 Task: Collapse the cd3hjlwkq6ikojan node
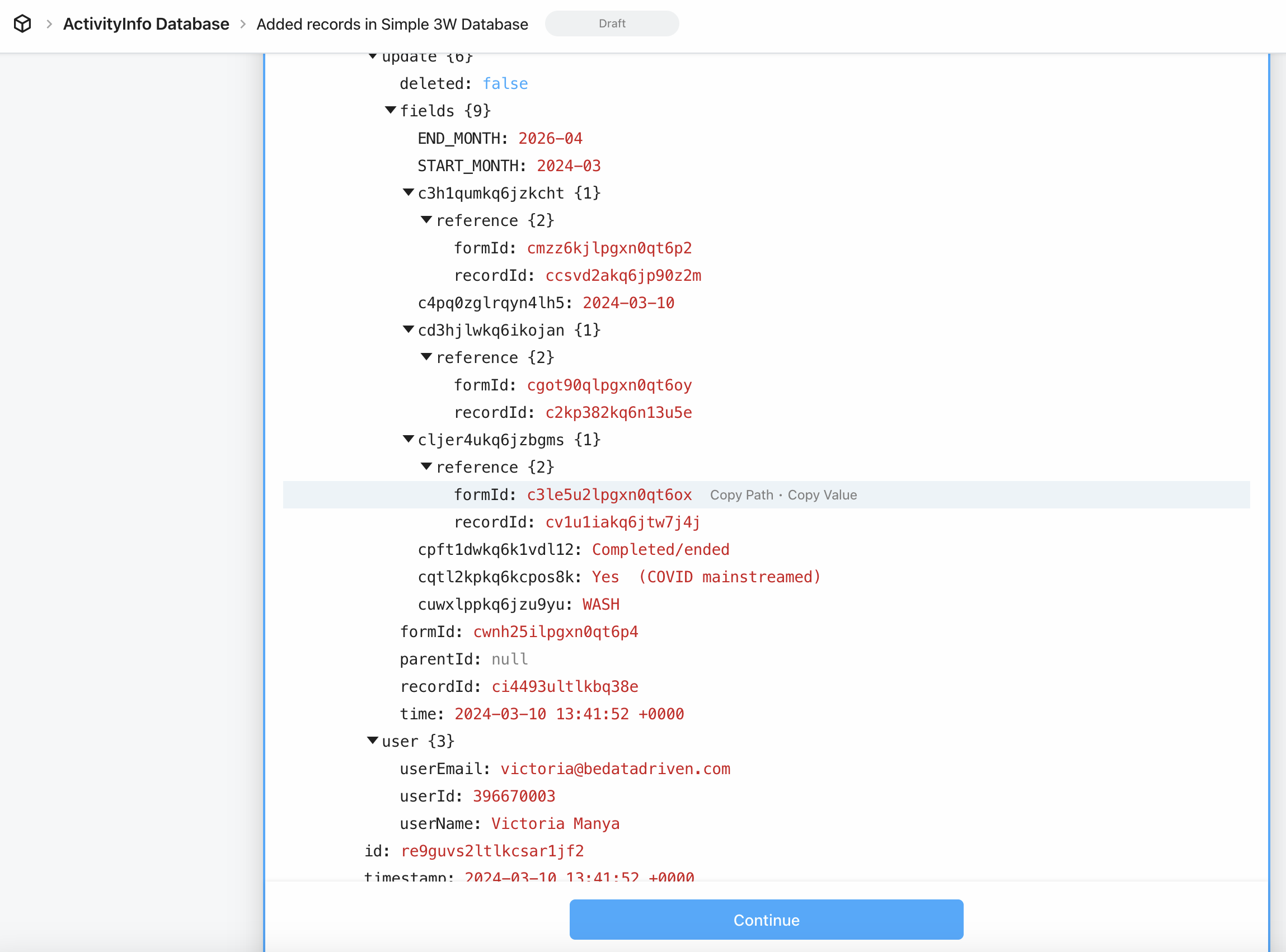coord(409,329)
